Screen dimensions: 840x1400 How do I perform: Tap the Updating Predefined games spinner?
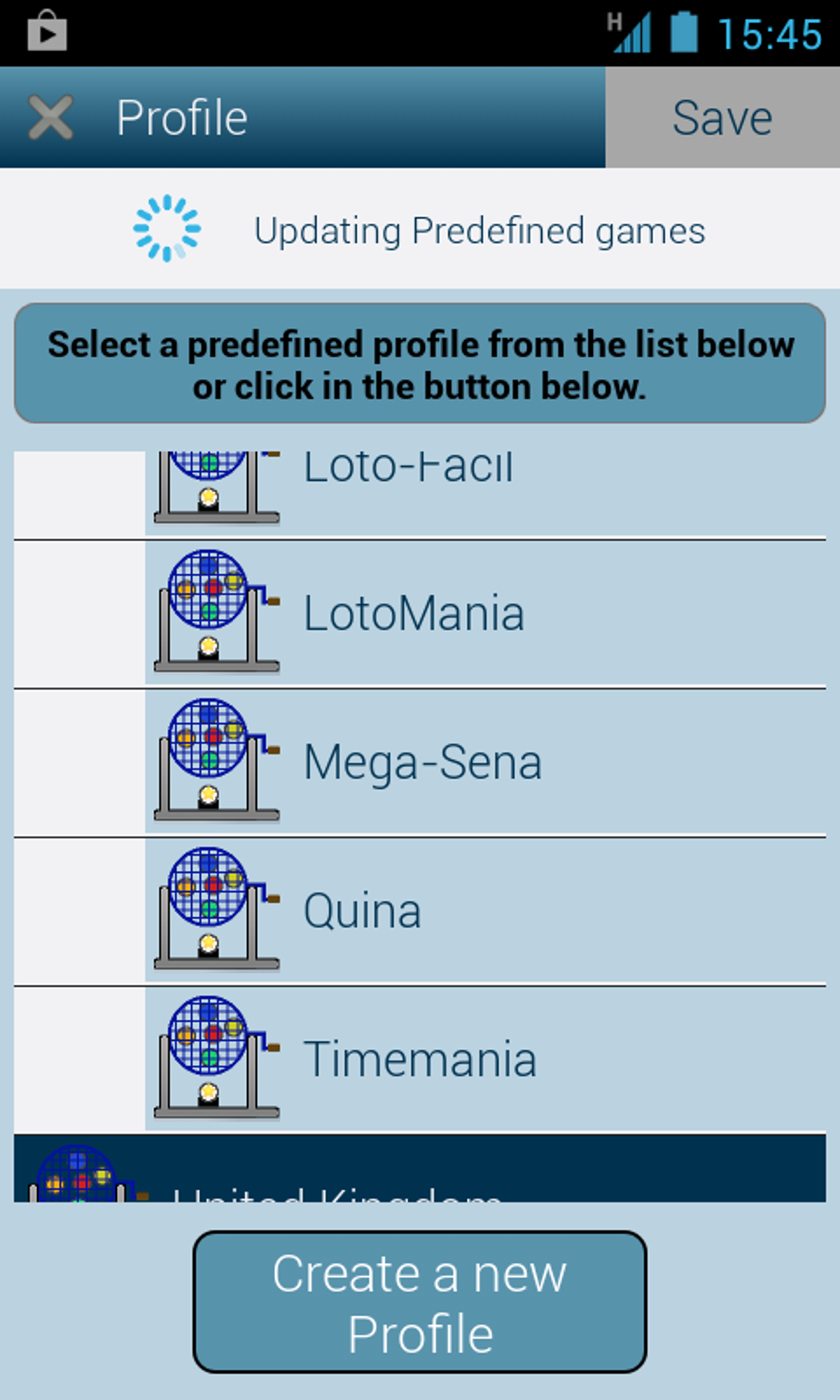point(167,229)
